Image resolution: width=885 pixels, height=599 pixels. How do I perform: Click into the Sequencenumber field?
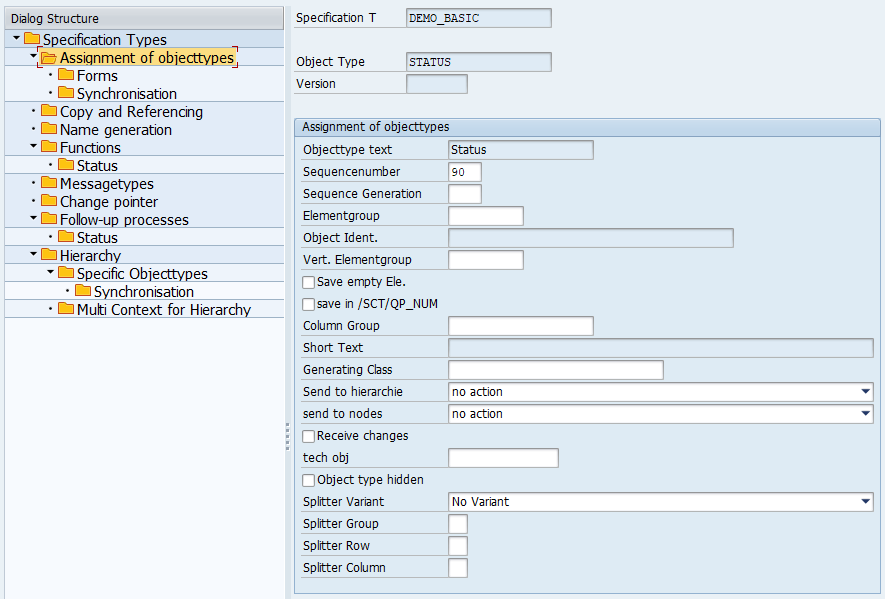[x=464, y=172]
